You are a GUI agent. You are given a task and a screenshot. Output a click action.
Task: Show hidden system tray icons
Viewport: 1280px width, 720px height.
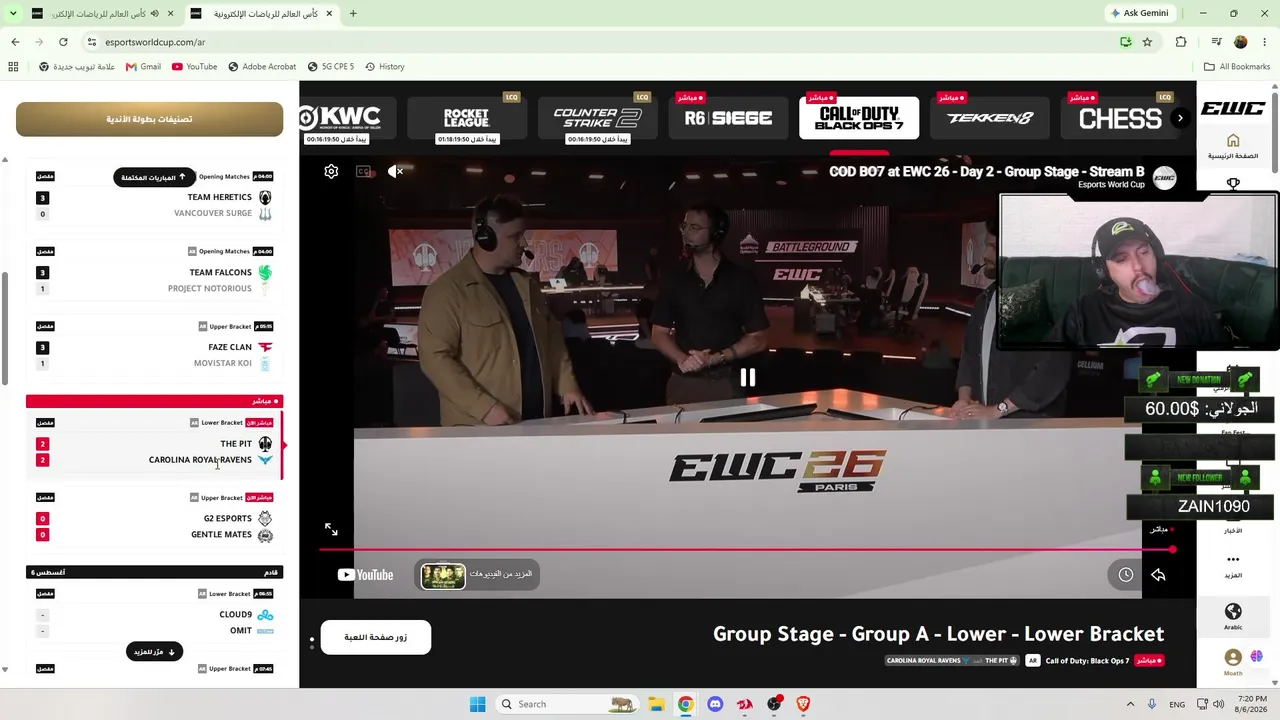[x=1131, y=704]
